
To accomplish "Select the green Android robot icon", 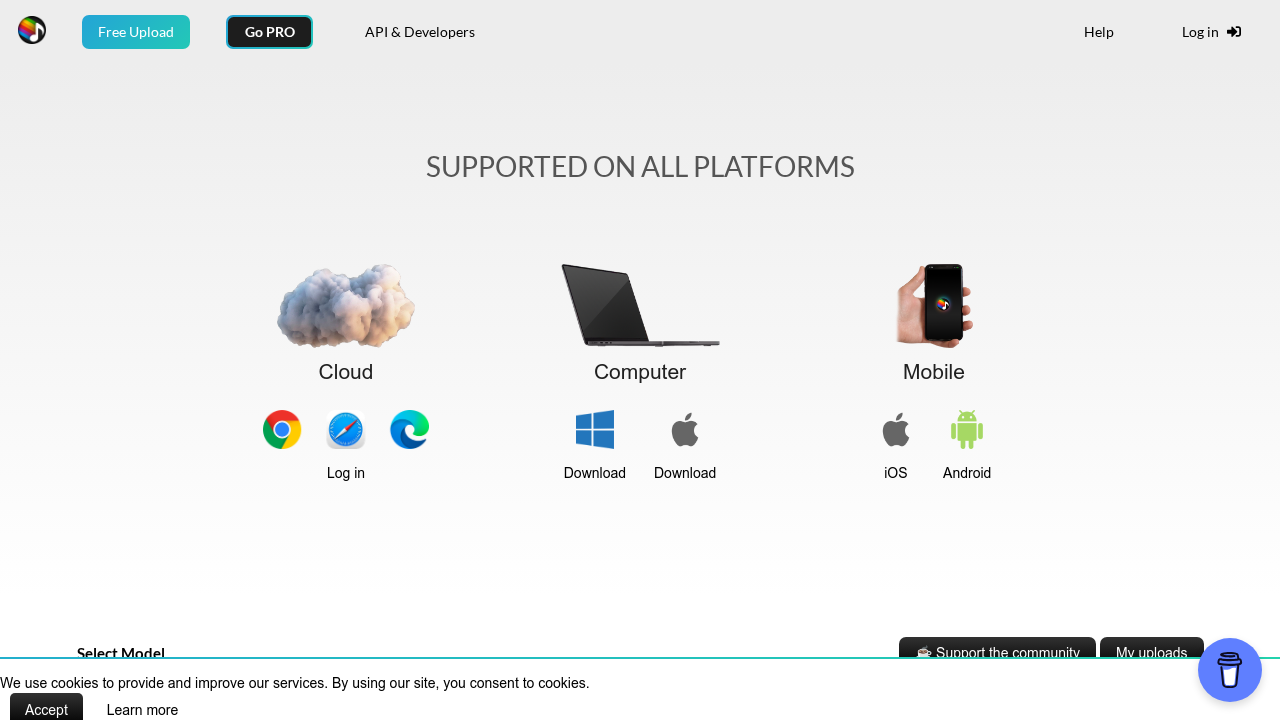I will click(967, 430).
